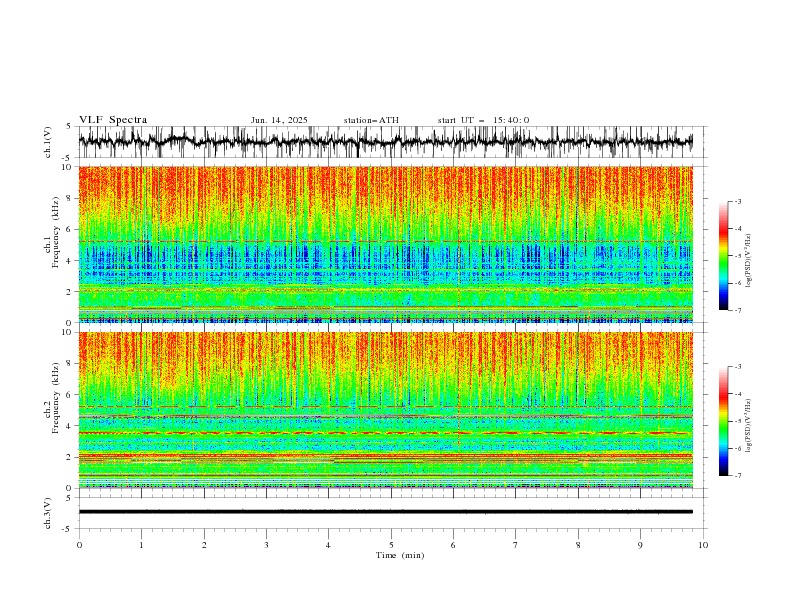The height and width of the screenshot is (612, 792).
Task: Click the ch.1 spectrogram panel
Action: pos(386,244)
